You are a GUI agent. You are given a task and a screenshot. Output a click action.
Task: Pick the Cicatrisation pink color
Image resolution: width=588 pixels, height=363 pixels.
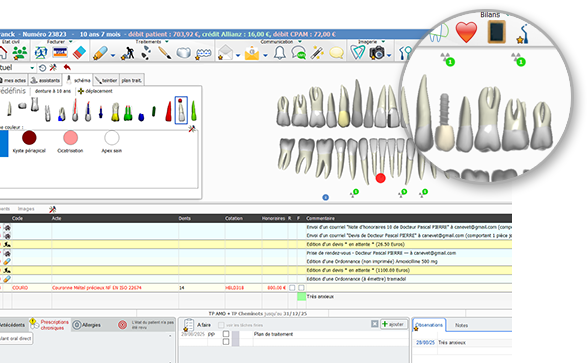click(70, 138)
